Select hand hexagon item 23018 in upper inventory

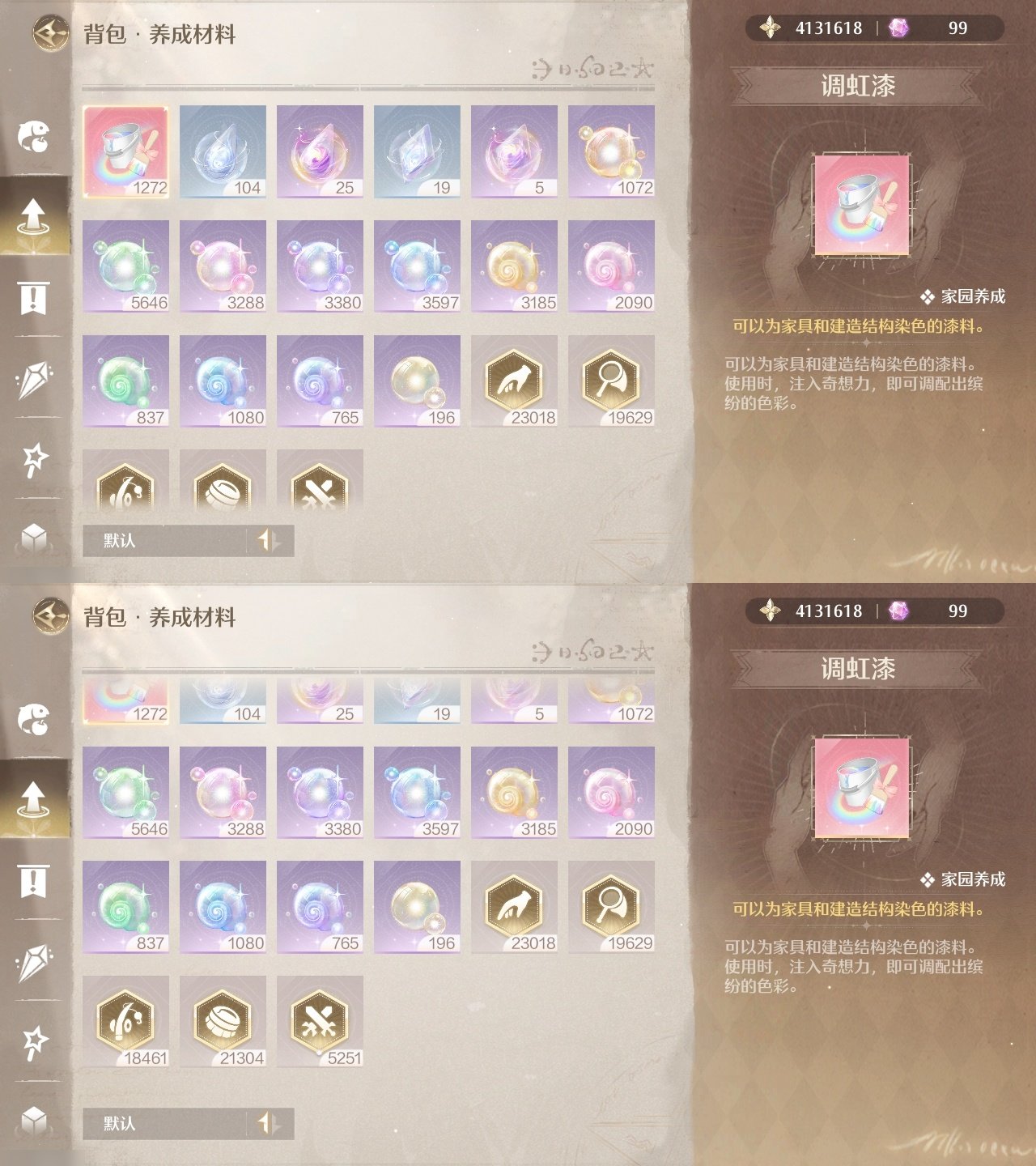click(x=514, y=381)
